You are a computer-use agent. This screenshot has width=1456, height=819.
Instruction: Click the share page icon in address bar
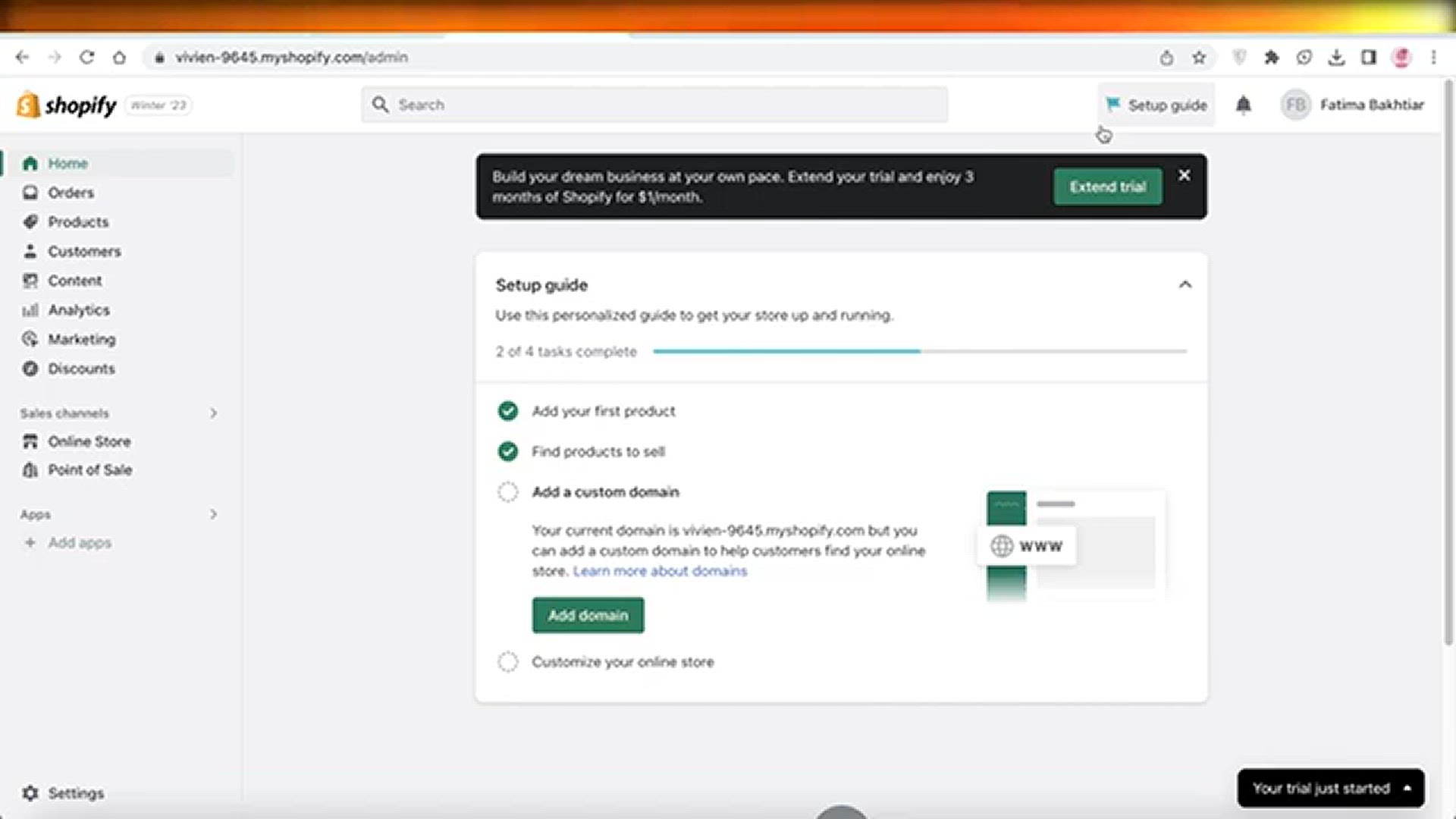click(x=1166, y=57)
